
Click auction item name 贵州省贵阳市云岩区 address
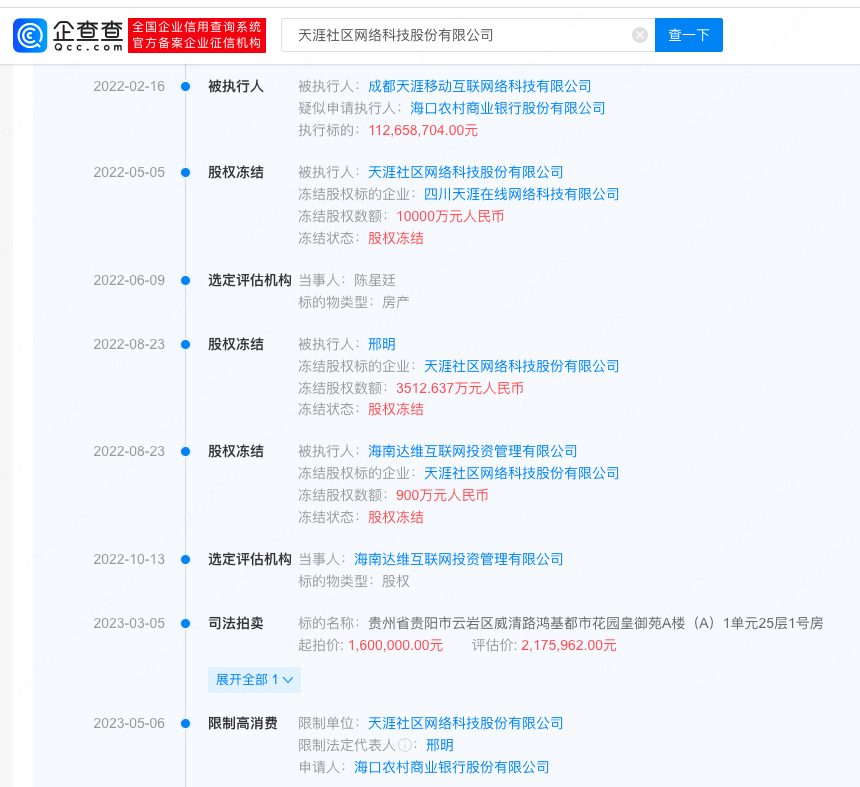click(595, 624)
